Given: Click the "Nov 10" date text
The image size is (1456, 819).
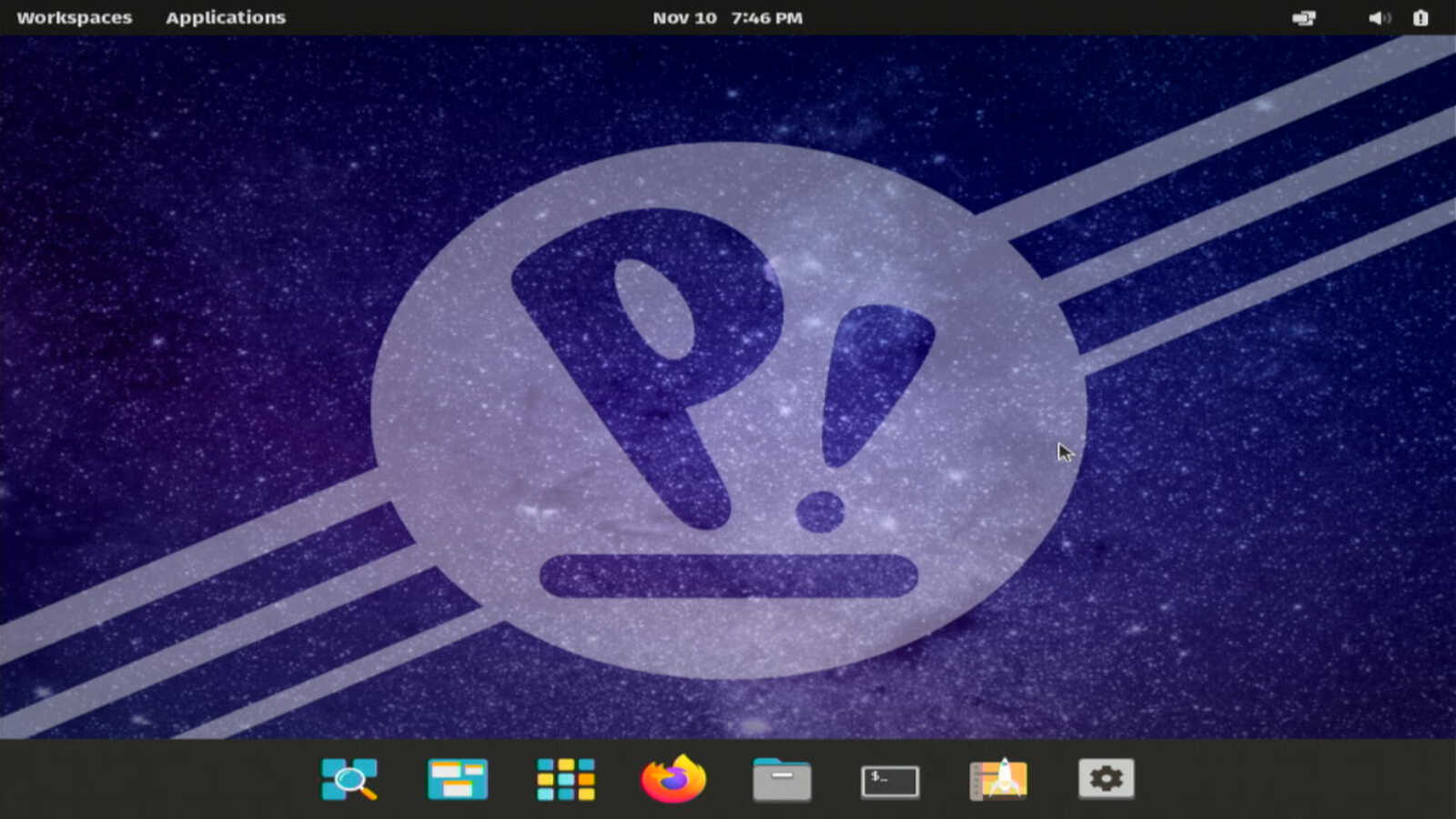Looking at the screenshot, I should 684,17.
